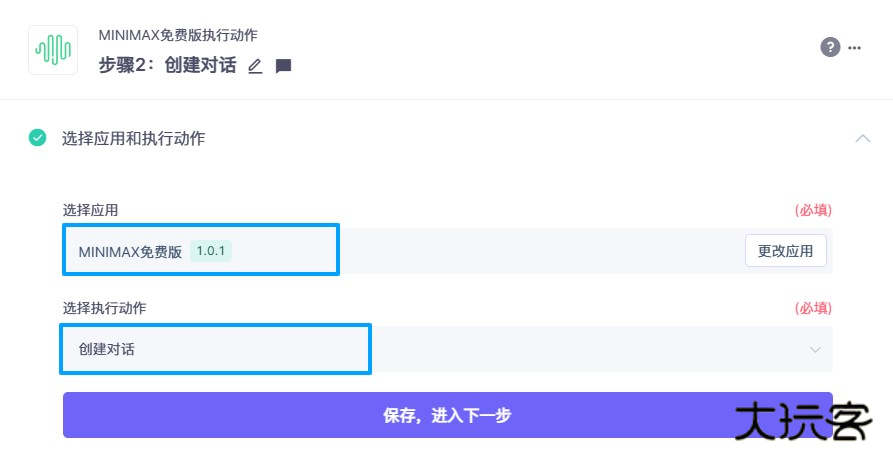This screenshot has height=466, width=893.
Task: Collapse the 选择应用和执行动作 section
Action: (862, 138)
